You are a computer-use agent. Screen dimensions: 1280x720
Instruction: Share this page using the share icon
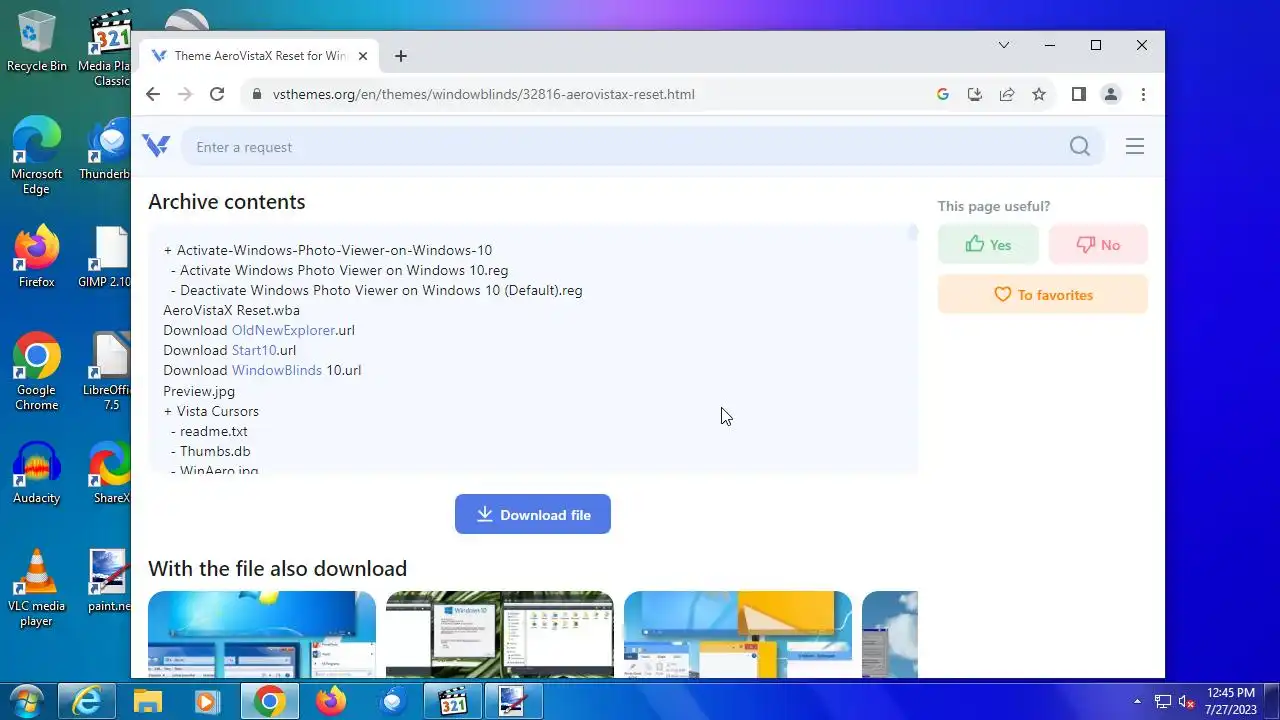pyautogui.click(x=1007, y=94)
